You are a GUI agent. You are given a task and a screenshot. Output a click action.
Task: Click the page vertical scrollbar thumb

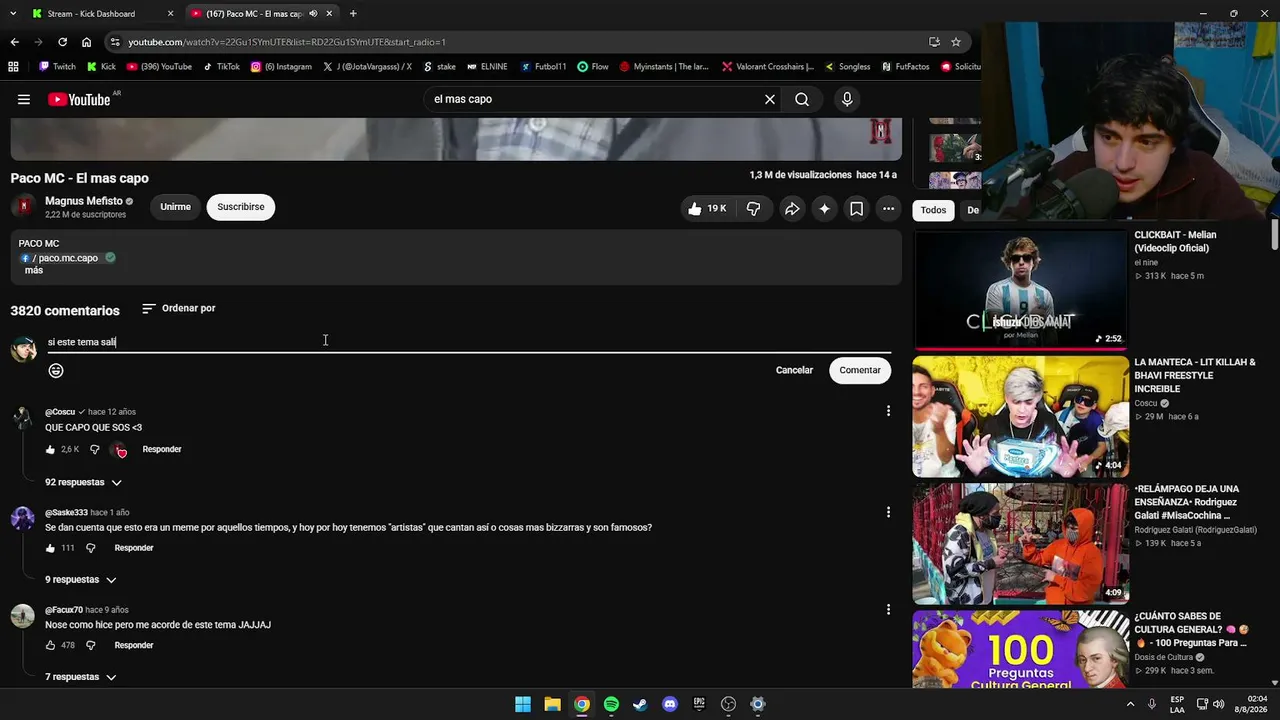(1274, 233)
